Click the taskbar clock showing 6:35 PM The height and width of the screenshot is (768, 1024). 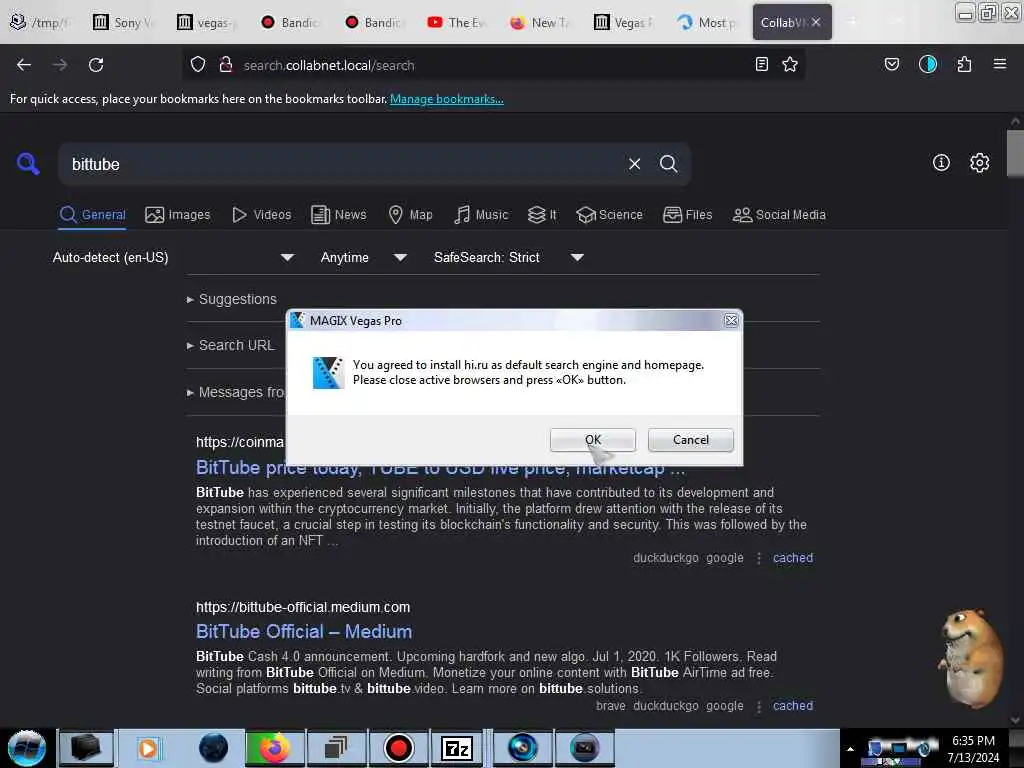(973, 749)
